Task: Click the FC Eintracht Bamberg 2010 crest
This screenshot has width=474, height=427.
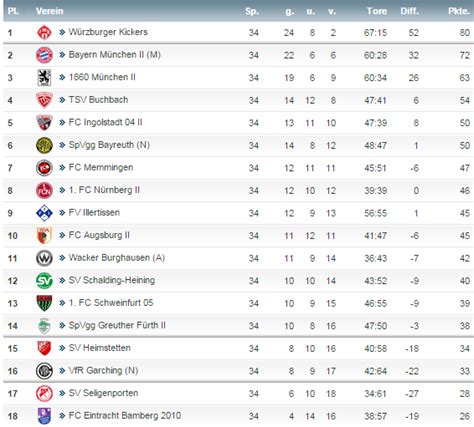Action: coord(44,416)
